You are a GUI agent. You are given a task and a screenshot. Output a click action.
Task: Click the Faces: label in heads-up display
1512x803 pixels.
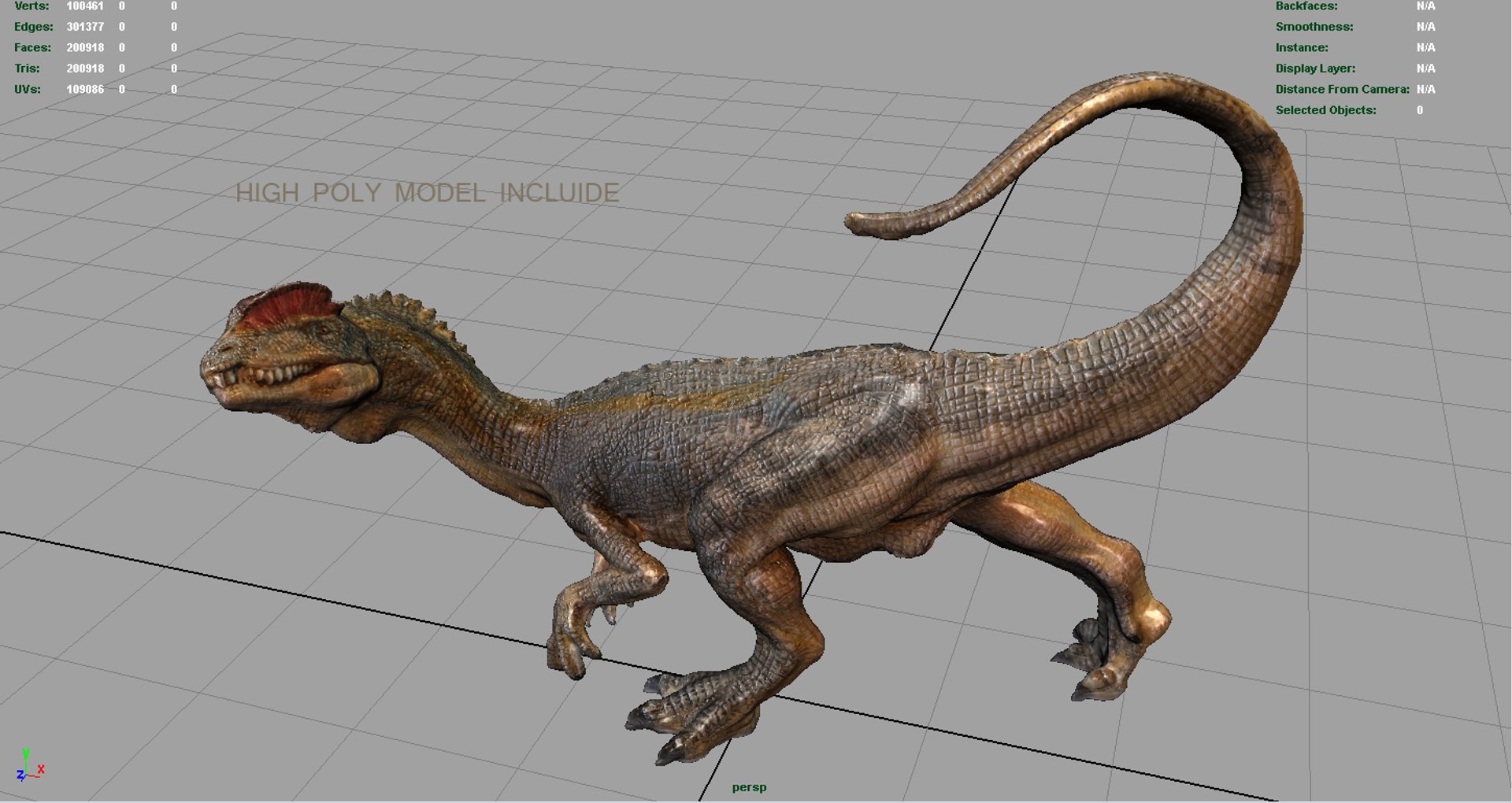pos(32,47)
